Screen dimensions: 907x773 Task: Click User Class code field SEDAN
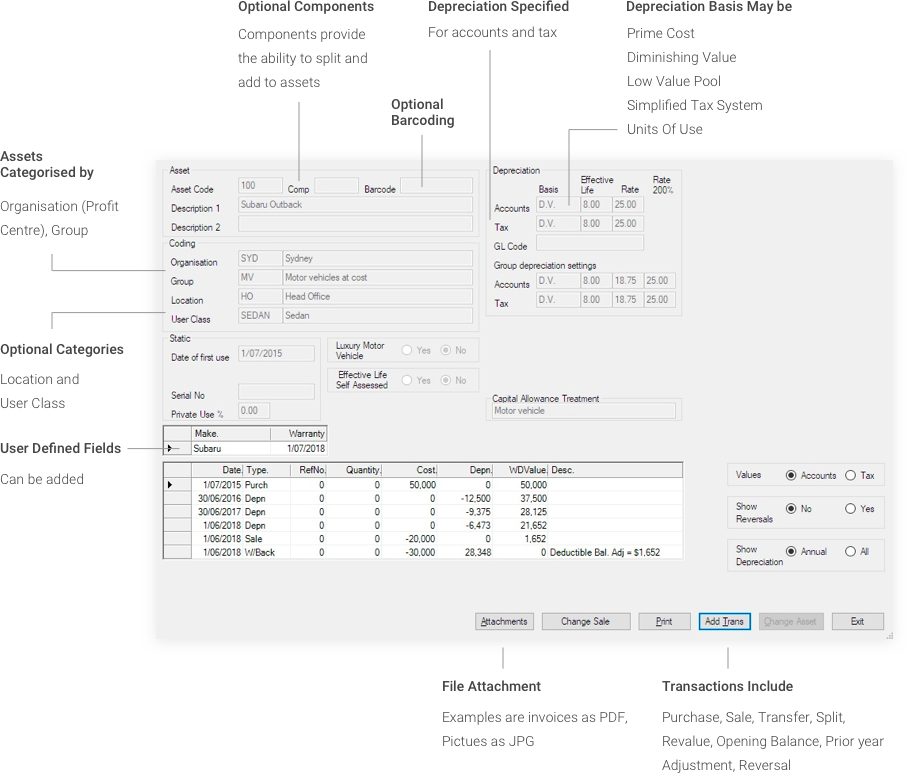pos(260,315)
